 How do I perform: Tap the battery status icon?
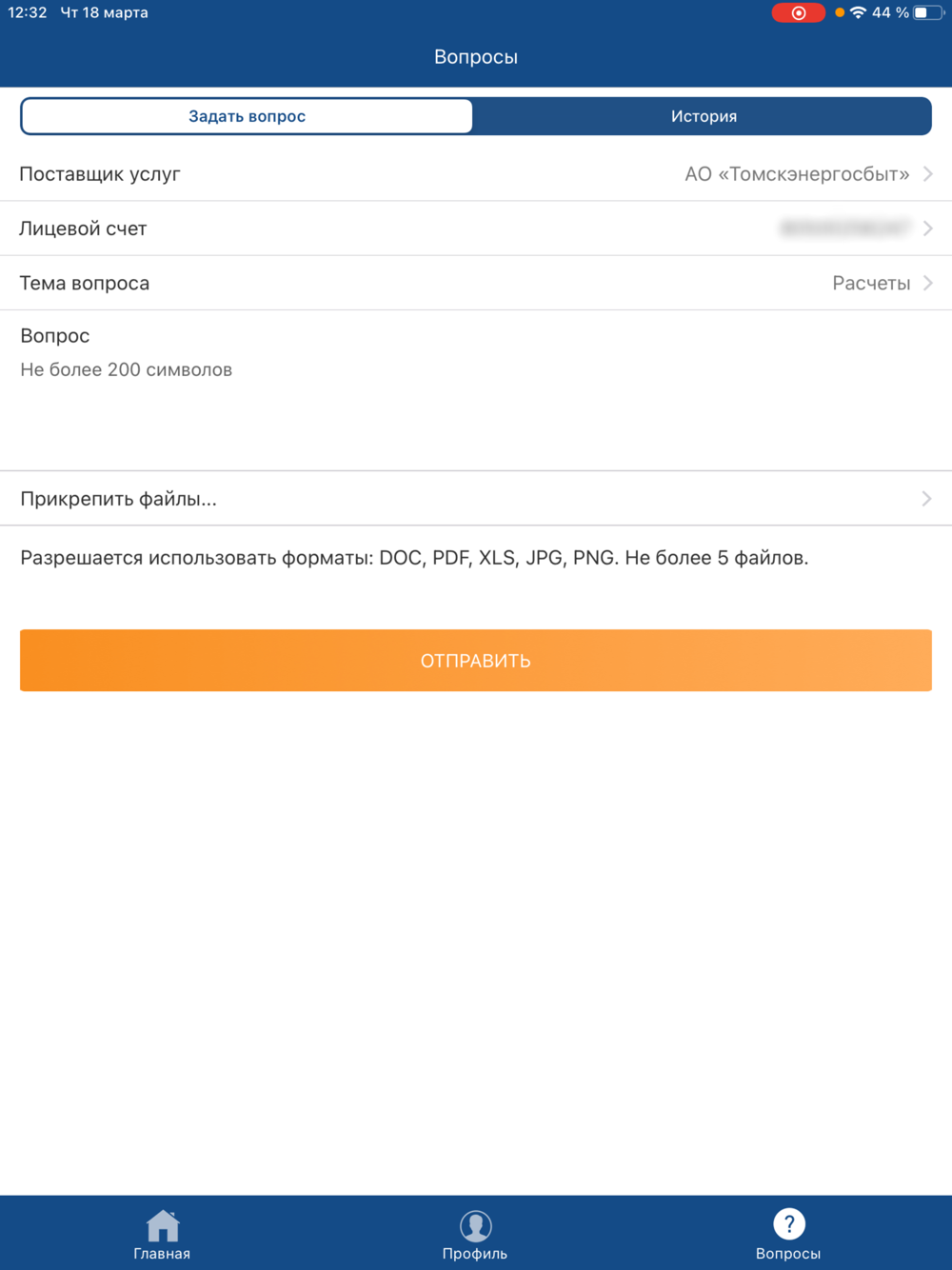point(928,13)
